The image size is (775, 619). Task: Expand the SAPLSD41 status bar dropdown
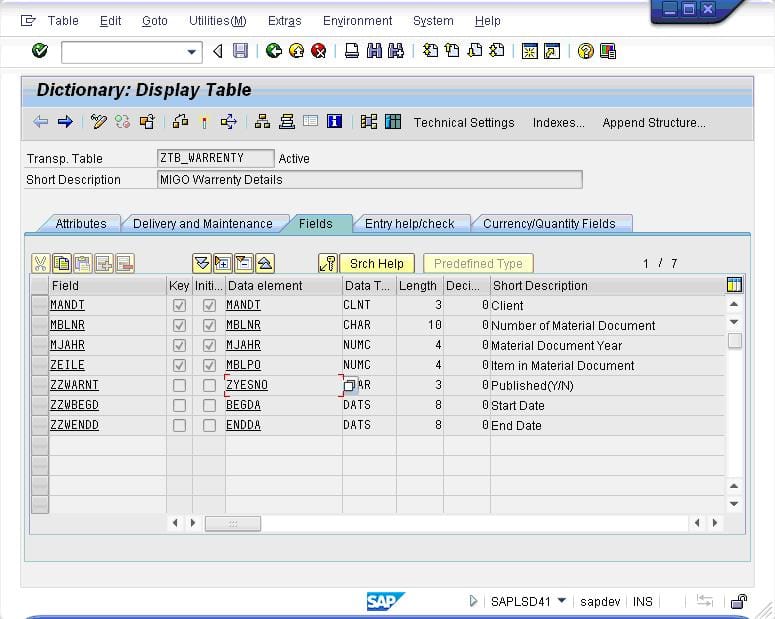pyautogui.click(x=562, y=601)
